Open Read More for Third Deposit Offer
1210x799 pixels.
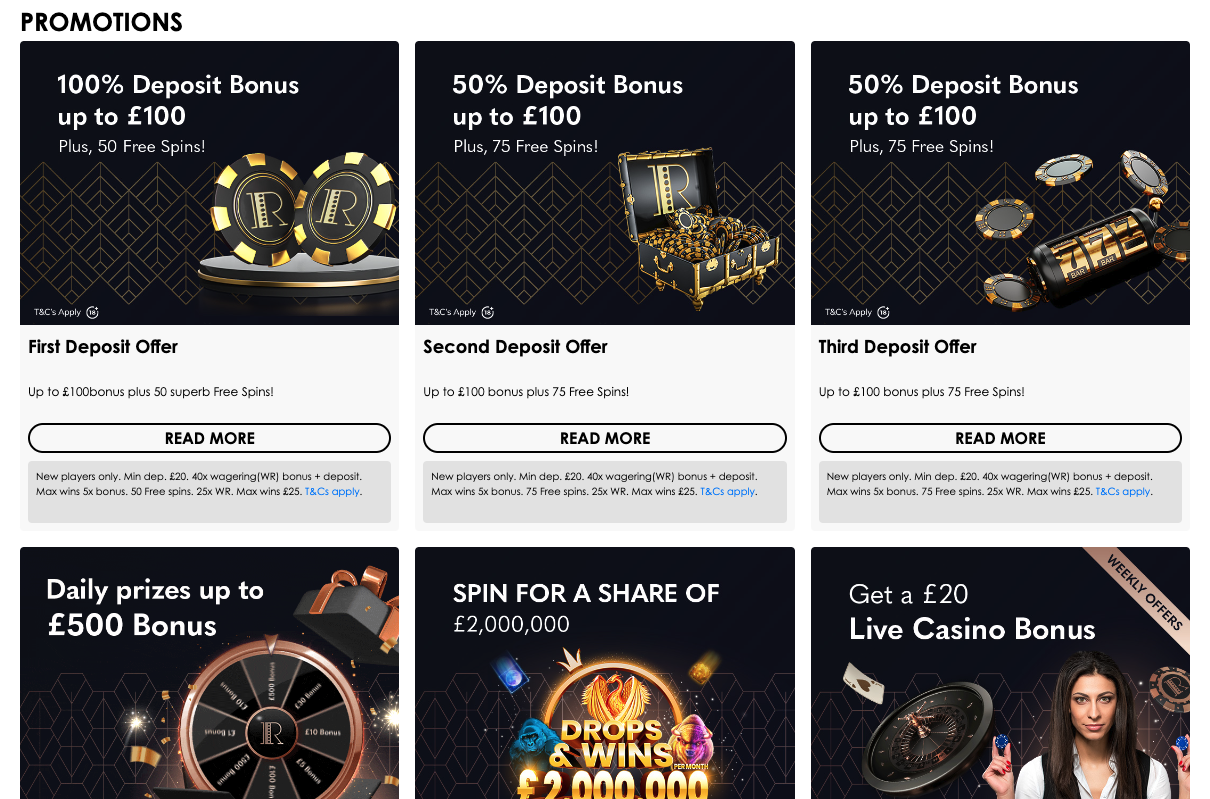click(1000, 438)
